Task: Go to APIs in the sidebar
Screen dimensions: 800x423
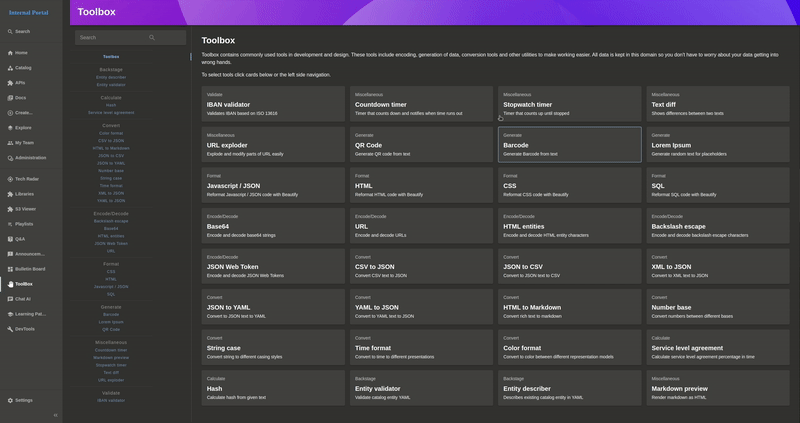Action: coord(20,82)
